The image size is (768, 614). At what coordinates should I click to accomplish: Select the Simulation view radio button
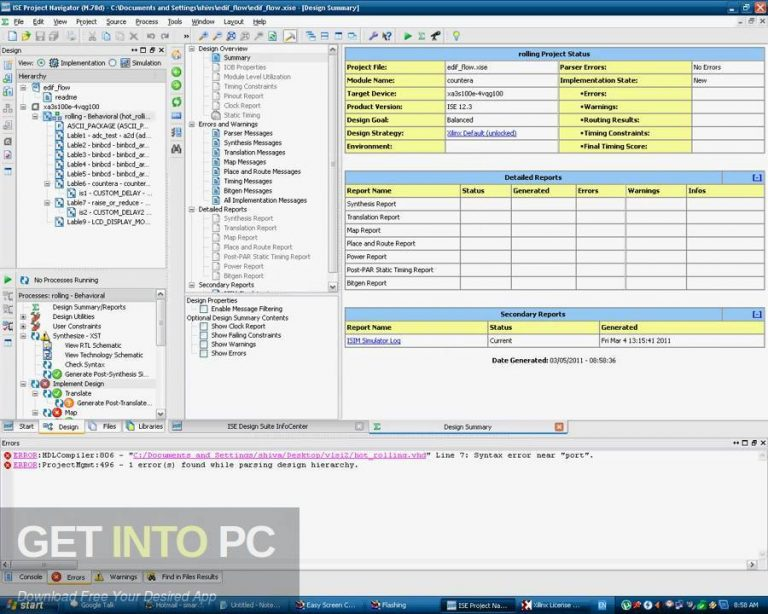(113, 63)
